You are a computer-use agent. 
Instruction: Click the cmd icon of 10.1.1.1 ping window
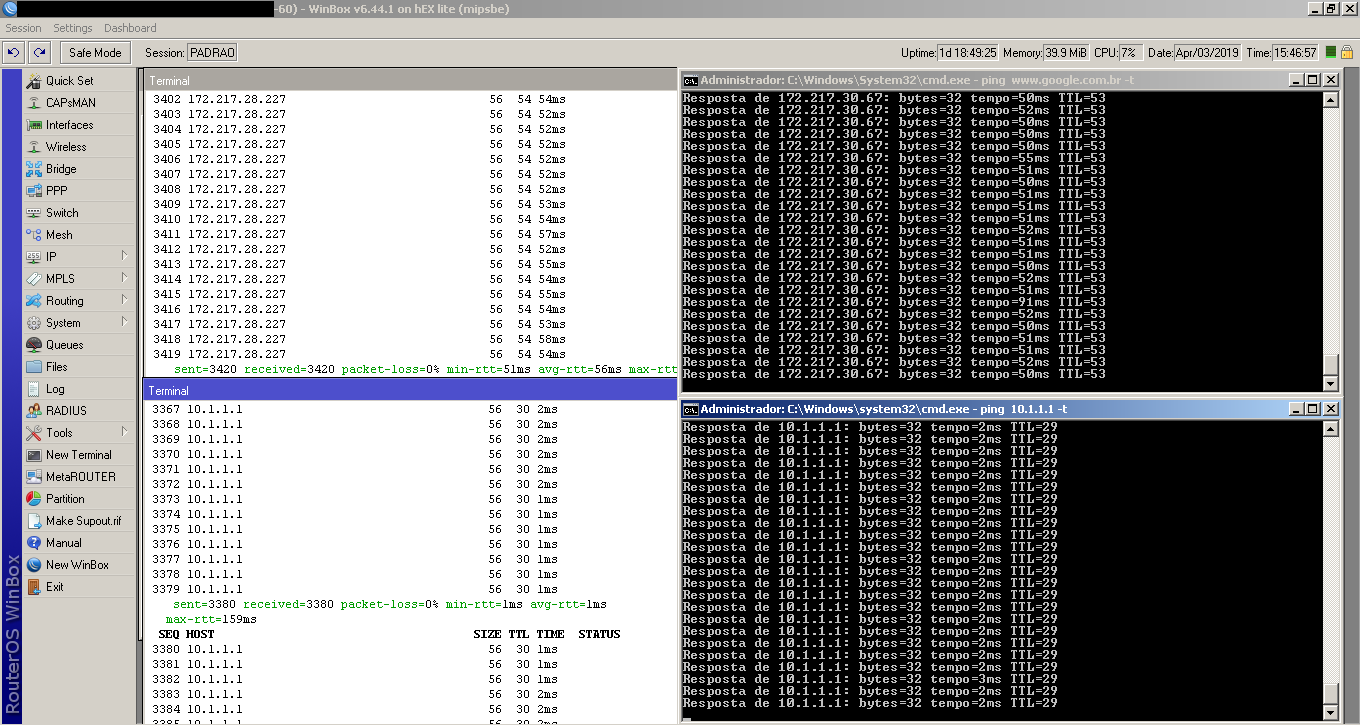[x=690, y=409]
